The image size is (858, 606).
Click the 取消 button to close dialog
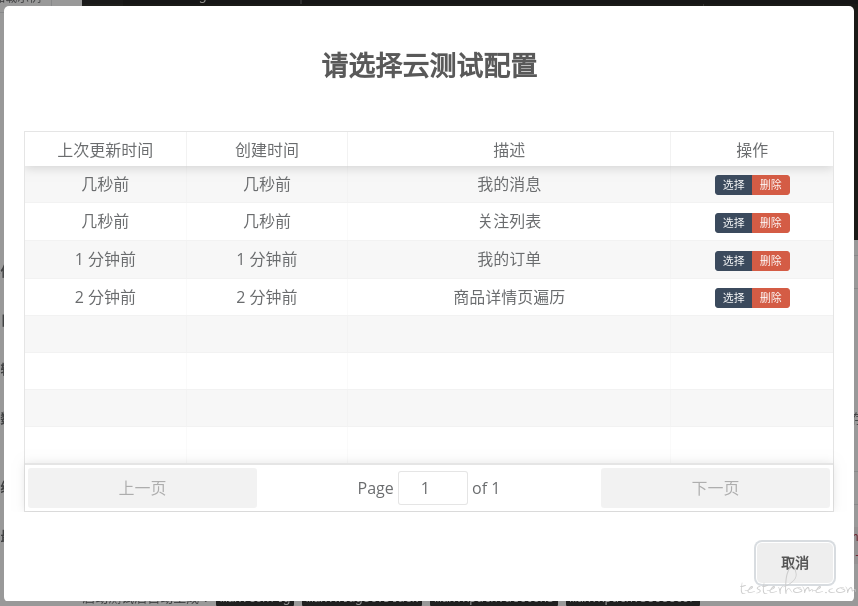click(794, 563)
